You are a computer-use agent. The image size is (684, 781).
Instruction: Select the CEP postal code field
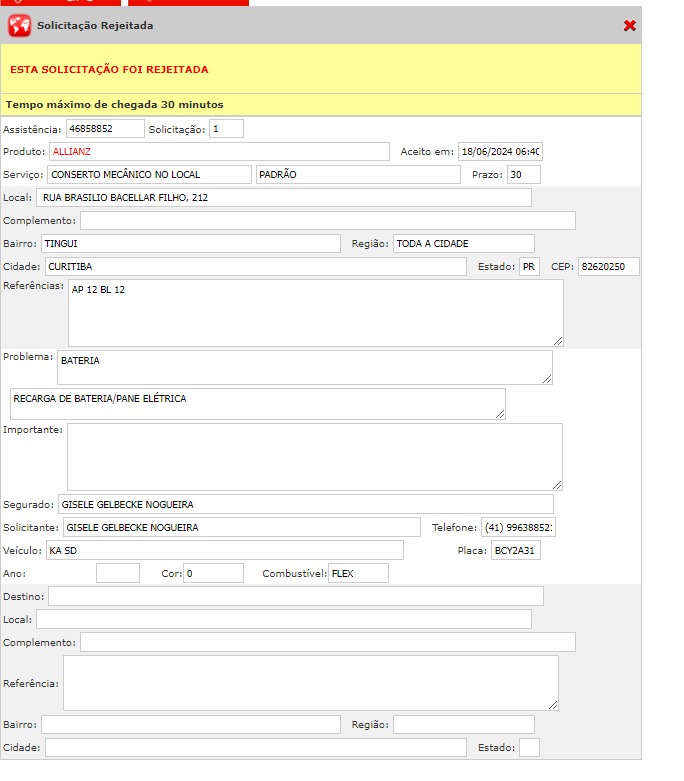[608, 267]
